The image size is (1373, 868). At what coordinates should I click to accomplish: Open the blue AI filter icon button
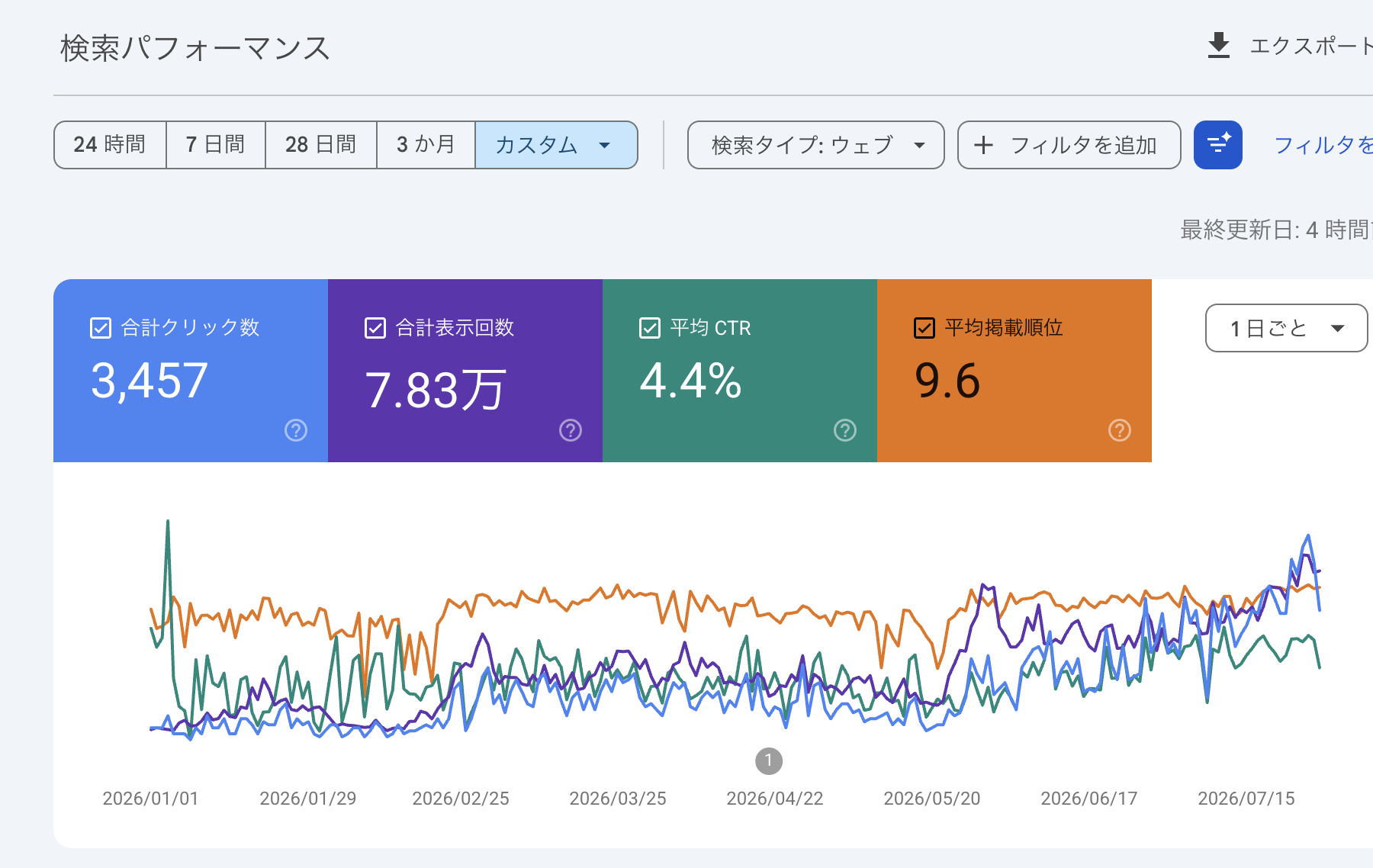(x=1218, y=145)
